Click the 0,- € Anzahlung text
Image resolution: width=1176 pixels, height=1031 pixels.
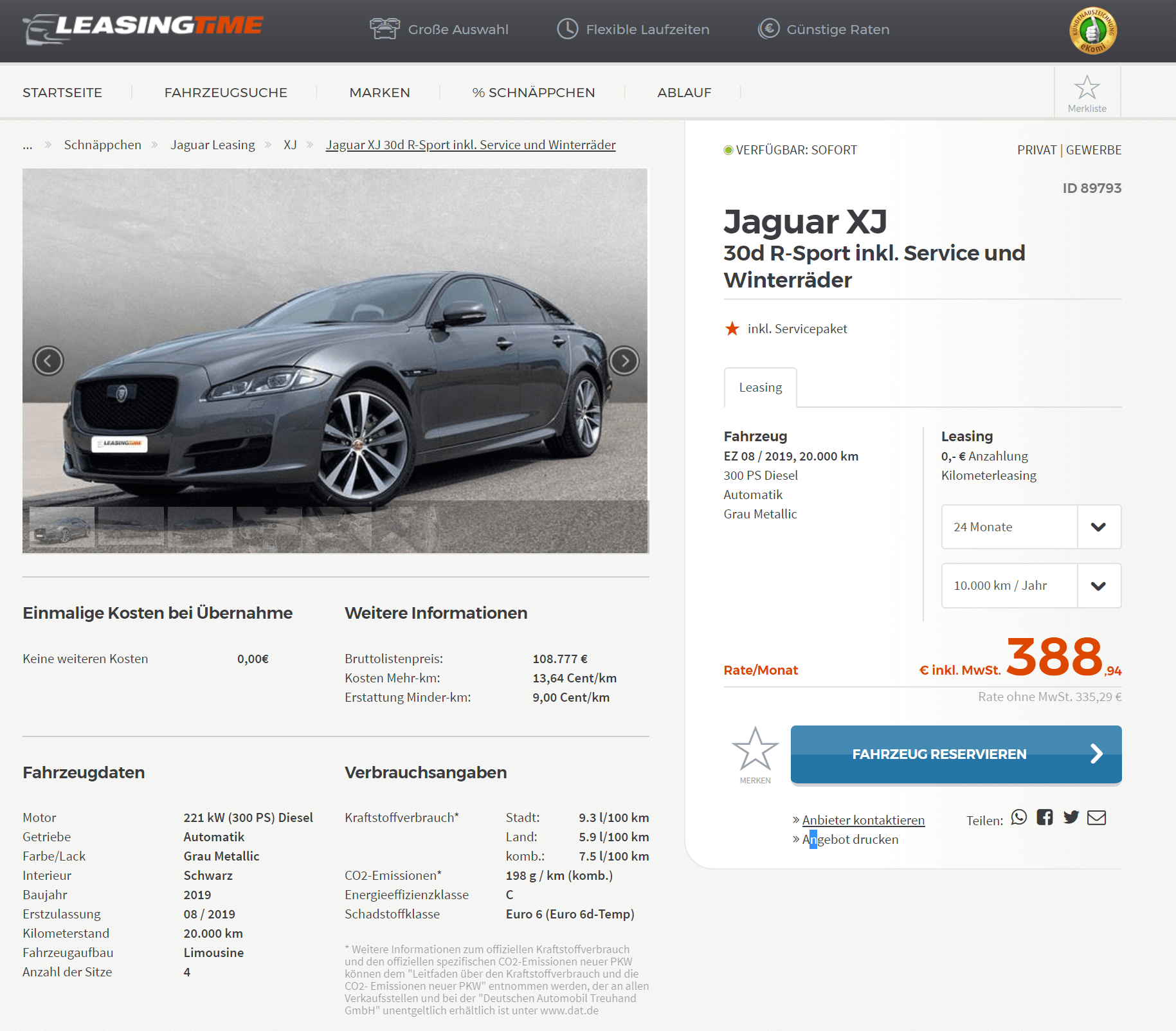[x=984, y=456]
